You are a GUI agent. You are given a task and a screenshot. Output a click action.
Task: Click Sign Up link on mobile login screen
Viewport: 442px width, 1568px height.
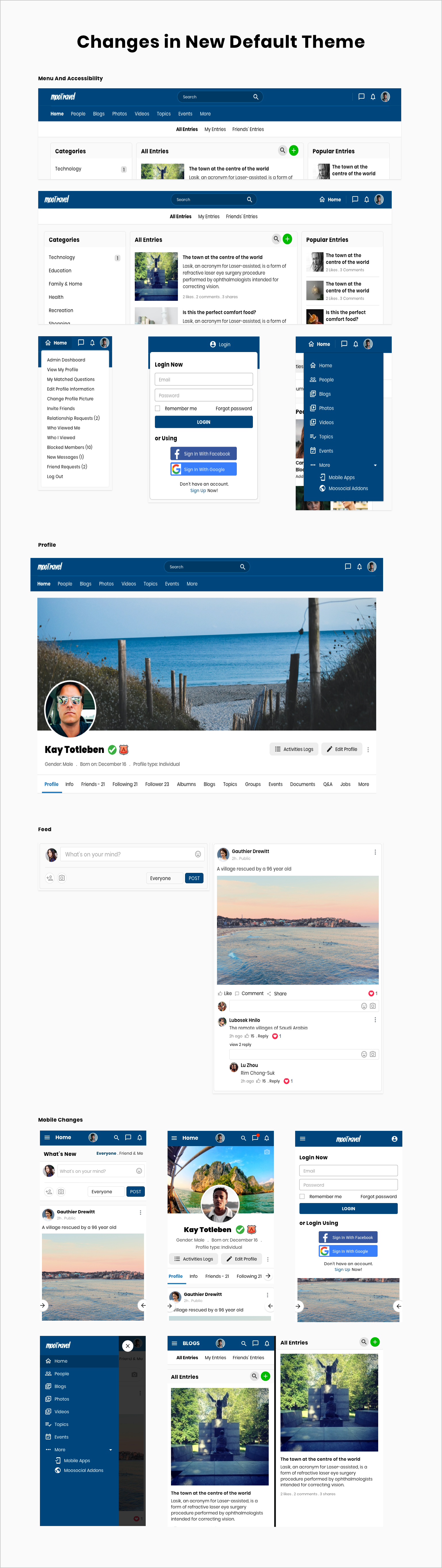[342, 1270]
